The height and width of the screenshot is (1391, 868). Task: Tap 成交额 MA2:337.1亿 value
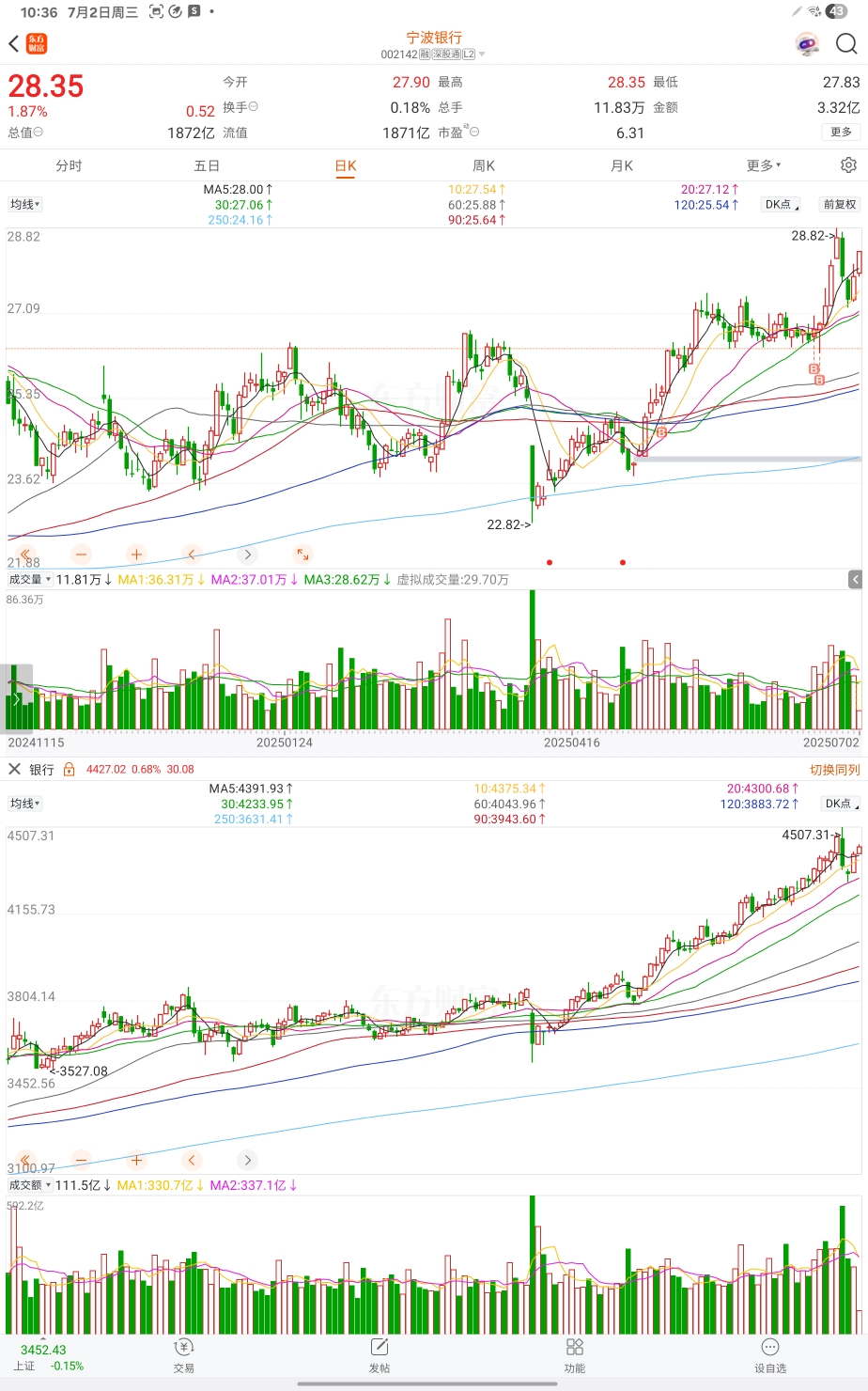(x=254, y=1185)
